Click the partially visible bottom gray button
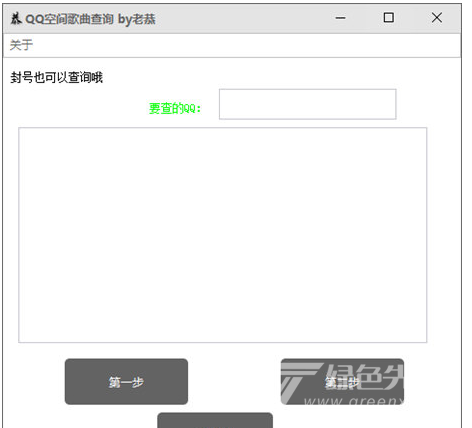Screen dimensions: 472x428 (x=215, y=420)
